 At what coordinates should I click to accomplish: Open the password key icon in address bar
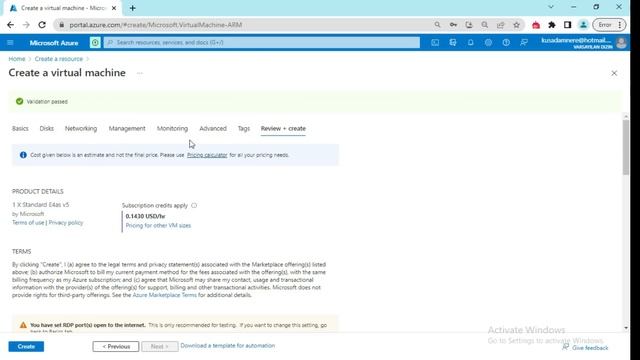tap(453, 25)
